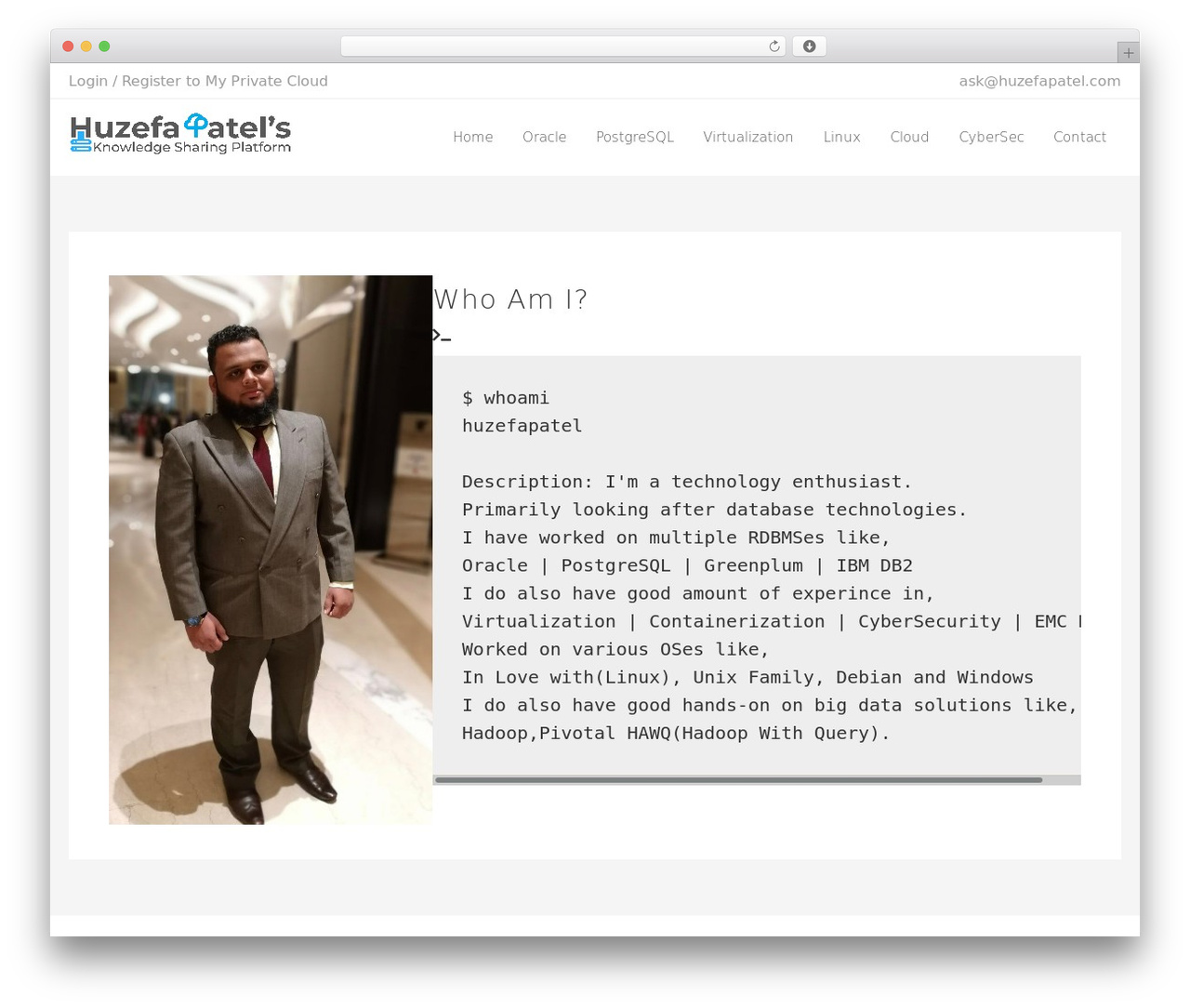The width and height of the screenshot is (1190, 1008).
Task: Click the horizontal scrollbar of the code block
Action: point(738,780)
